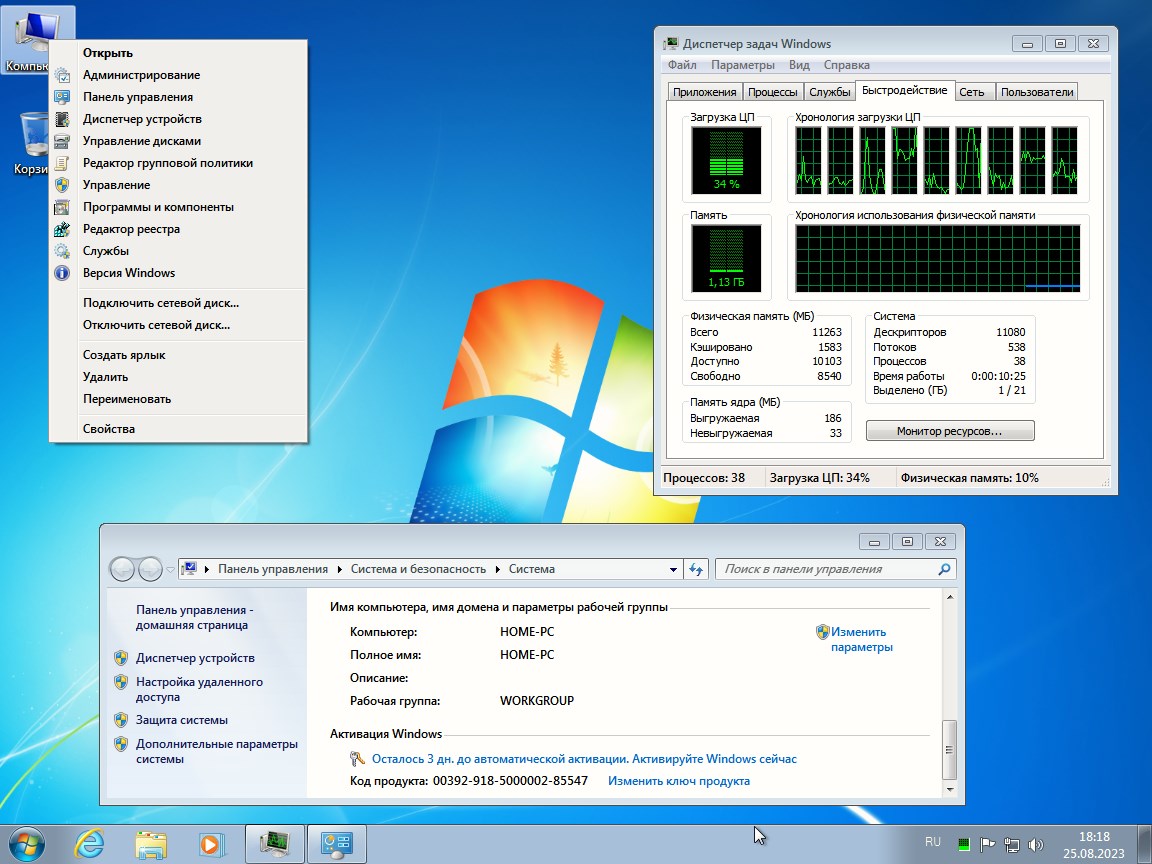The width and height of the screenshot is (1152, 864).
Task: Choose Открыть in the context menu
Action: coord(179,53)
